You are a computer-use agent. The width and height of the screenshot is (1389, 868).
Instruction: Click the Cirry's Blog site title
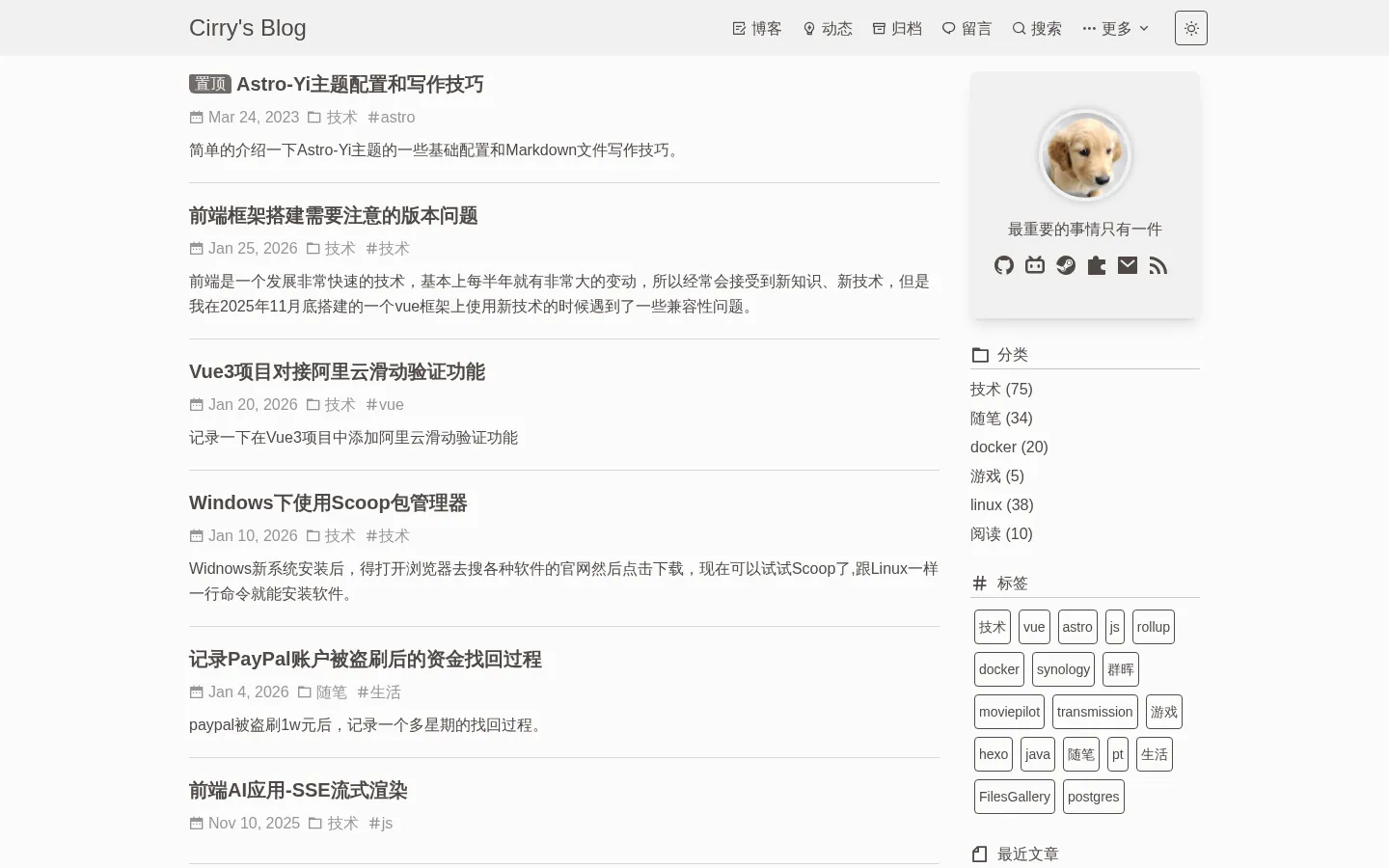248,28
